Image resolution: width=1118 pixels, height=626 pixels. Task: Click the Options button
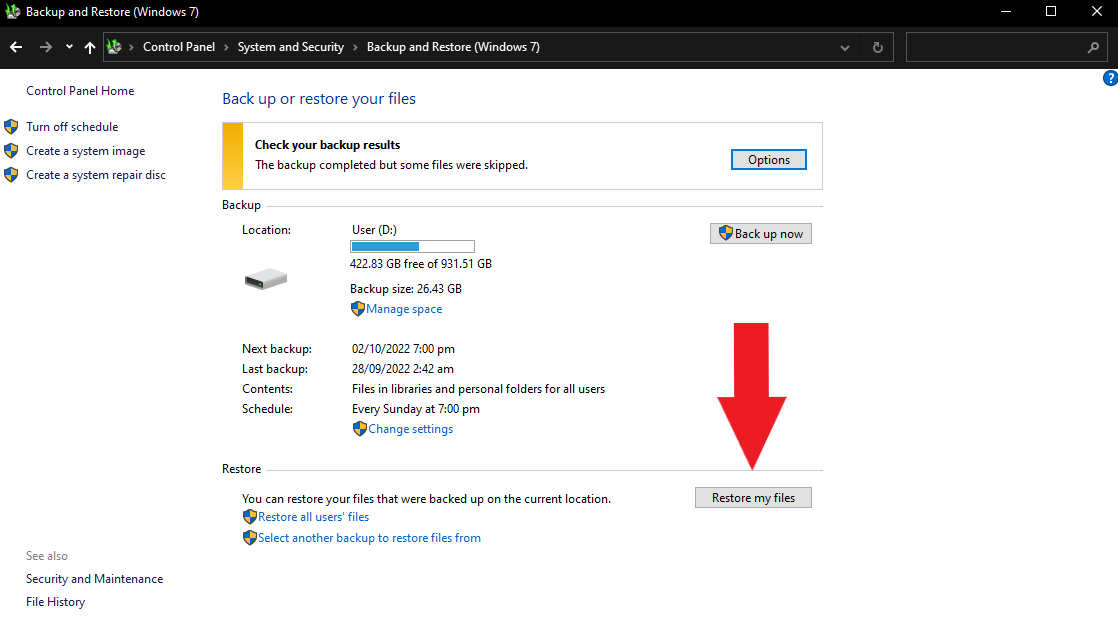click(769, 160)
